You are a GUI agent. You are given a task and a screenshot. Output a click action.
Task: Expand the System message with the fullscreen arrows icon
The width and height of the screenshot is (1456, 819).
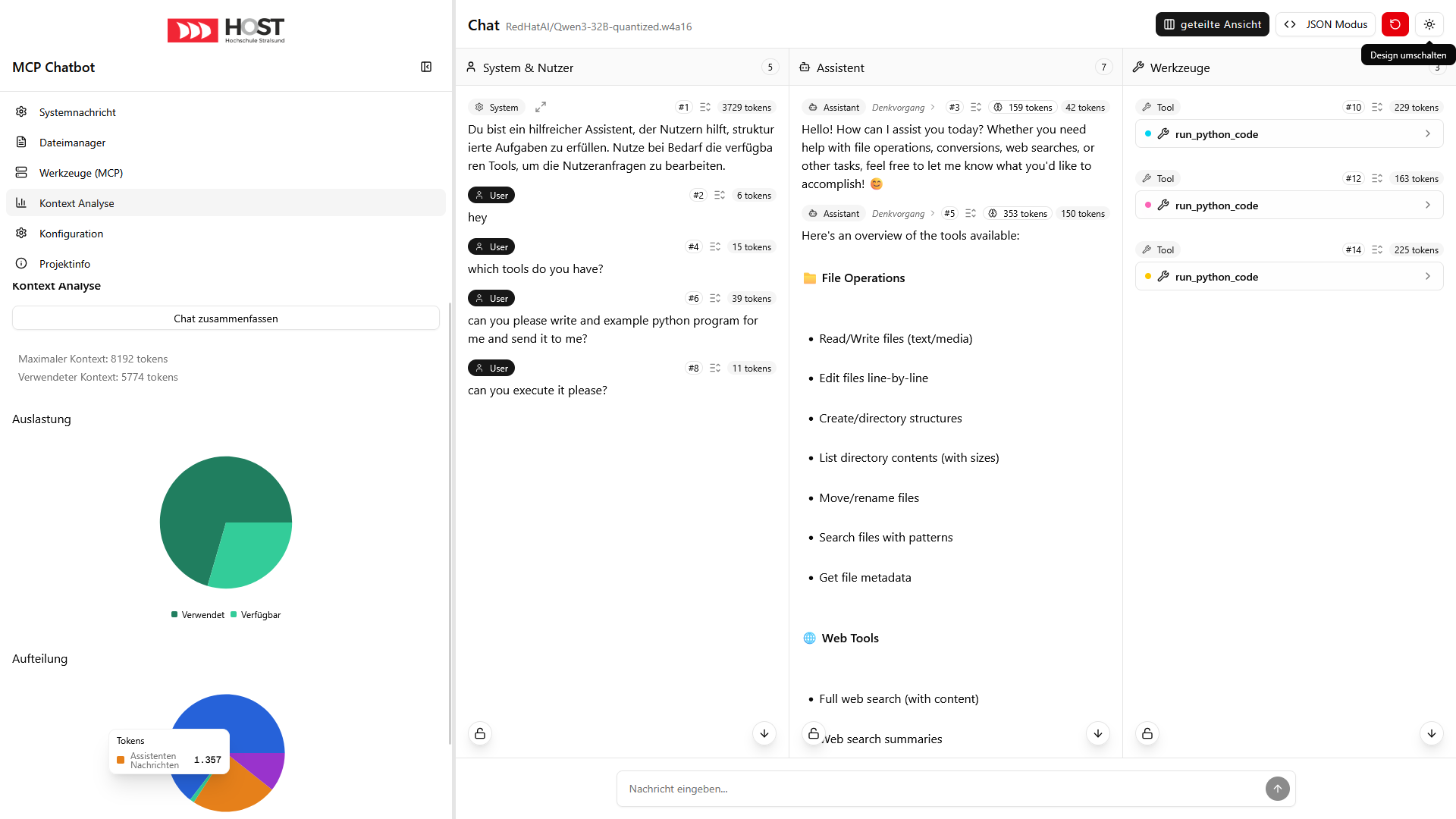point(541,107)
